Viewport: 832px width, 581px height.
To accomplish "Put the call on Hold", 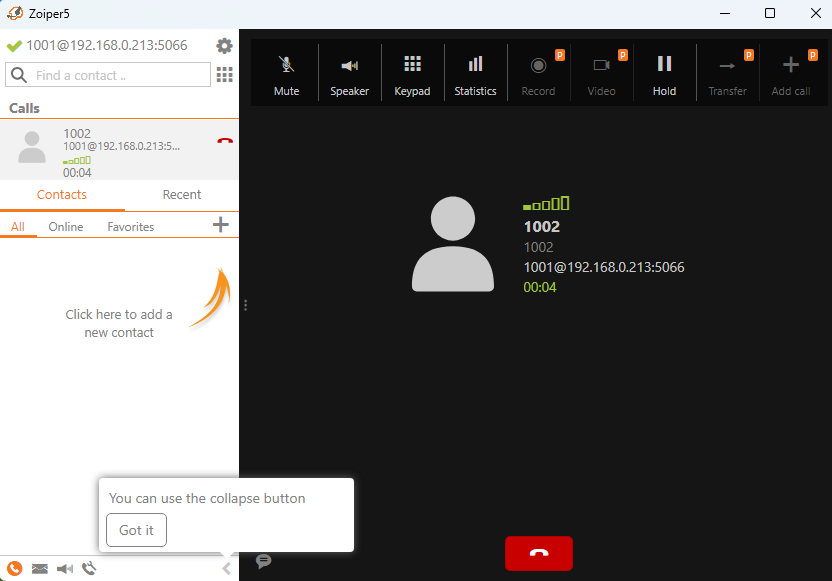I will [664, 73].
